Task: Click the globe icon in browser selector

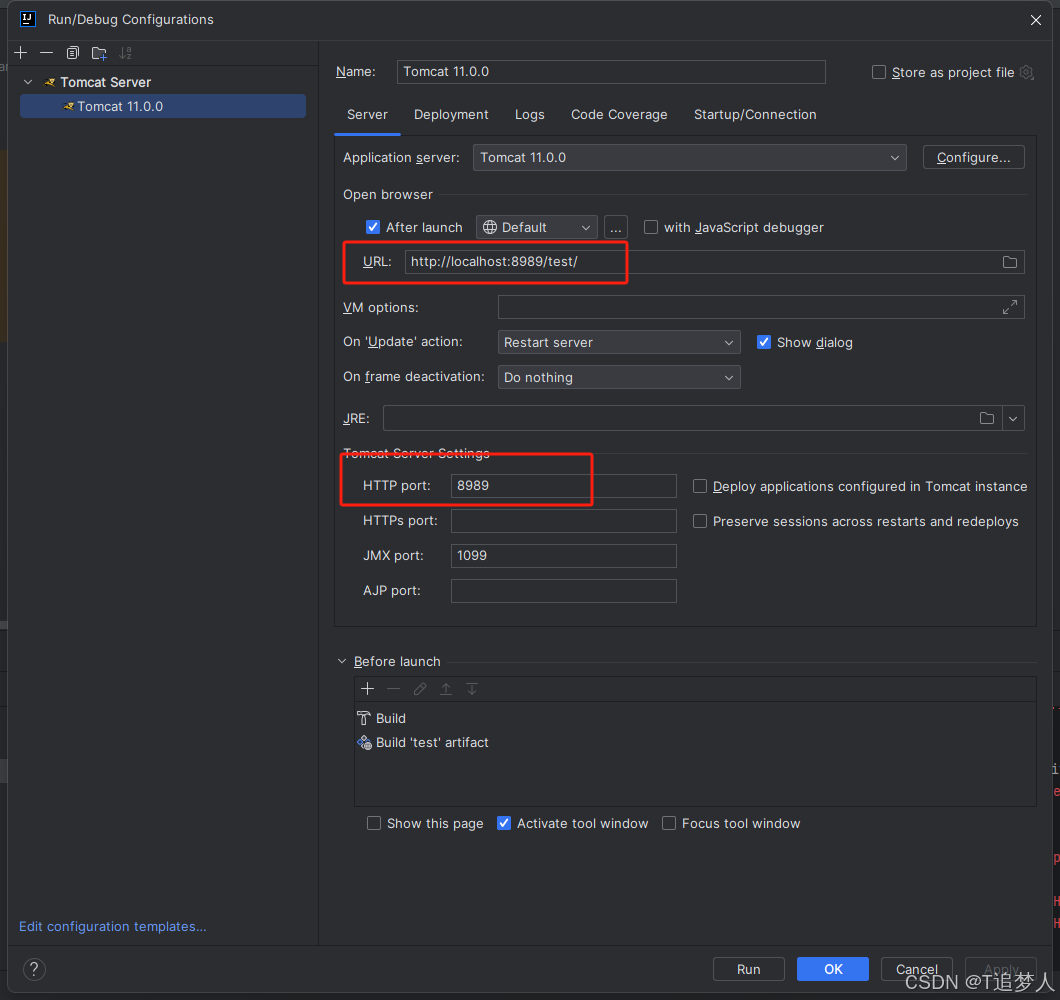Action: tap(489, 227)
